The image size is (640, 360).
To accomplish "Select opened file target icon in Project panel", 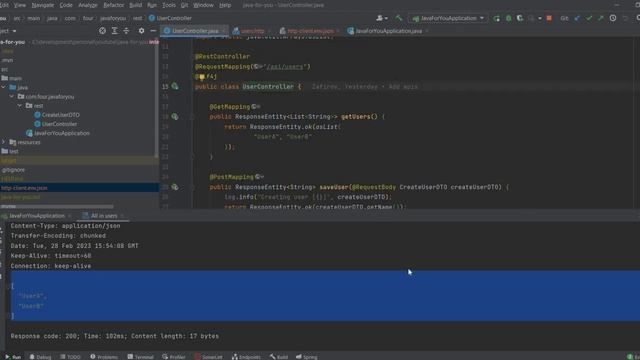I will click(102, 31).
